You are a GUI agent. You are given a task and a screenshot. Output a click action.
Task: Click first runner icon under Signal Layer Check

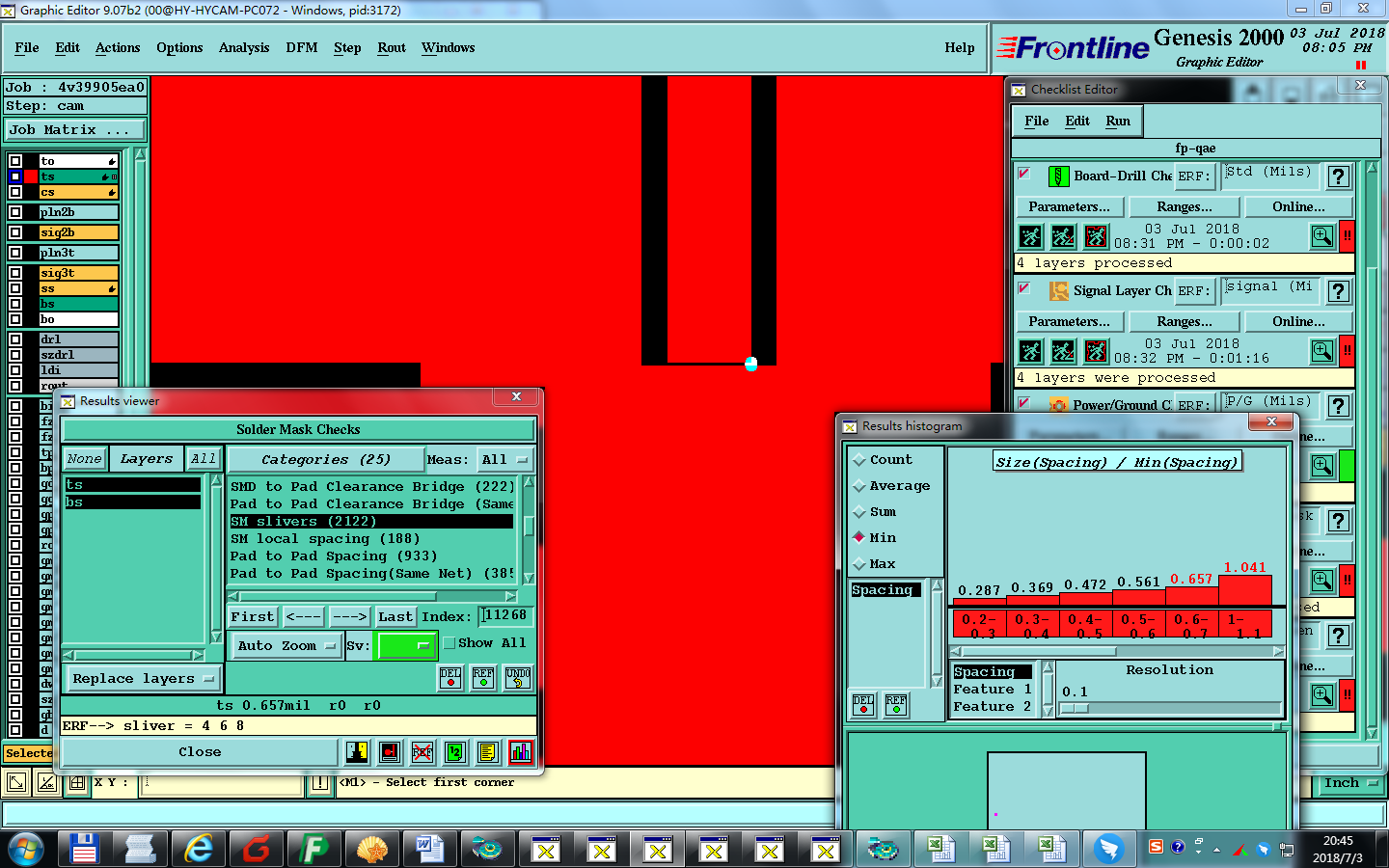point(1031,351)
